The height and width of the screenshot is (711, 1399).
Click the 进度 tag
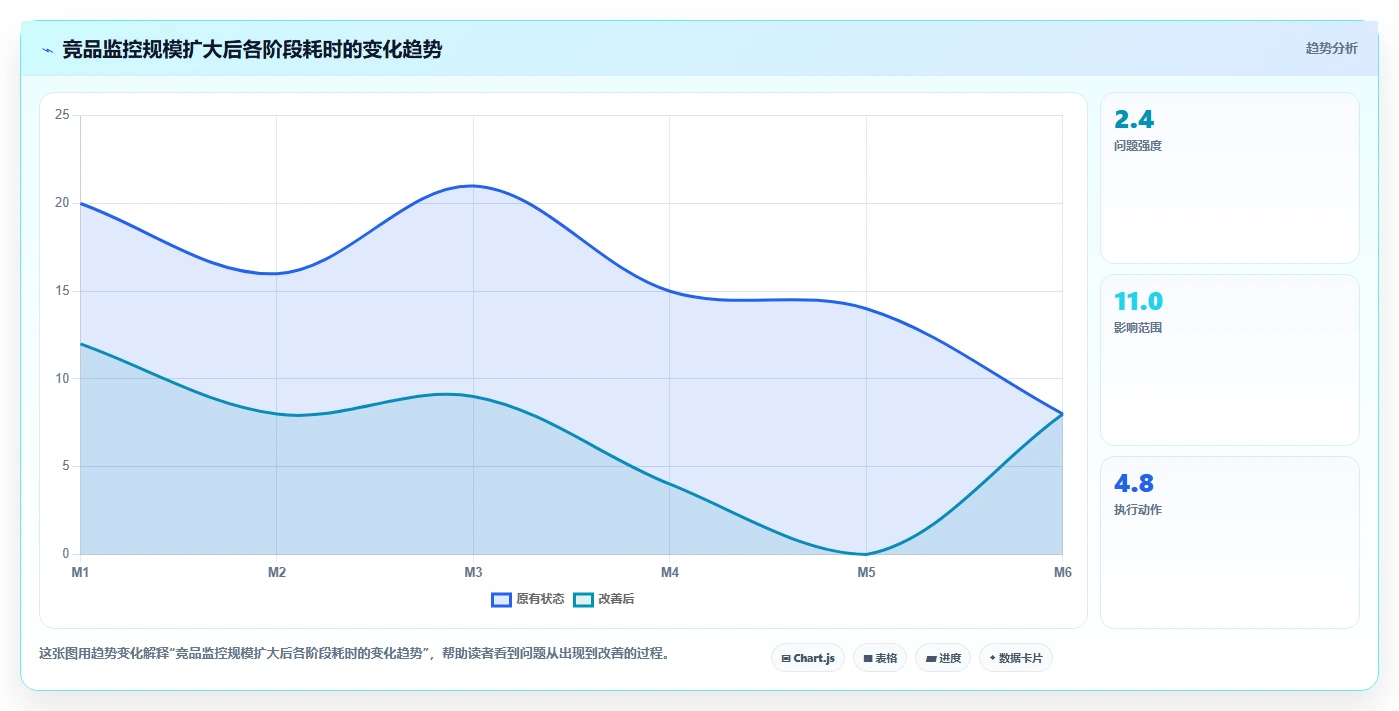coord(943,658)
